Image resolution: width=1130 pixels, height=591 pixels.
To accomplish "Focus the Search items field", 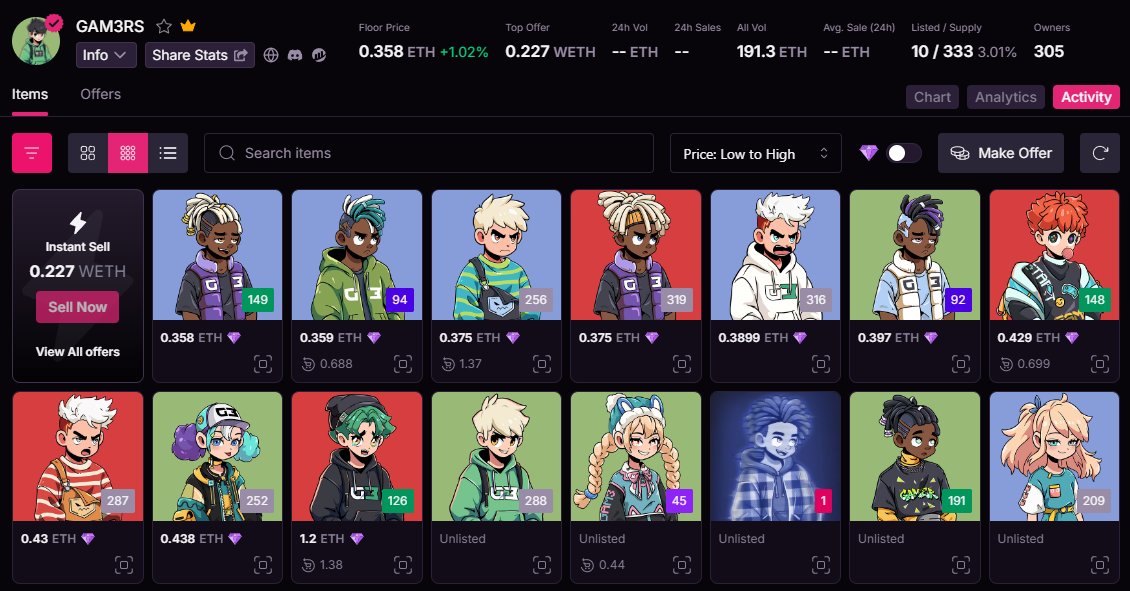I will [429, 153].
